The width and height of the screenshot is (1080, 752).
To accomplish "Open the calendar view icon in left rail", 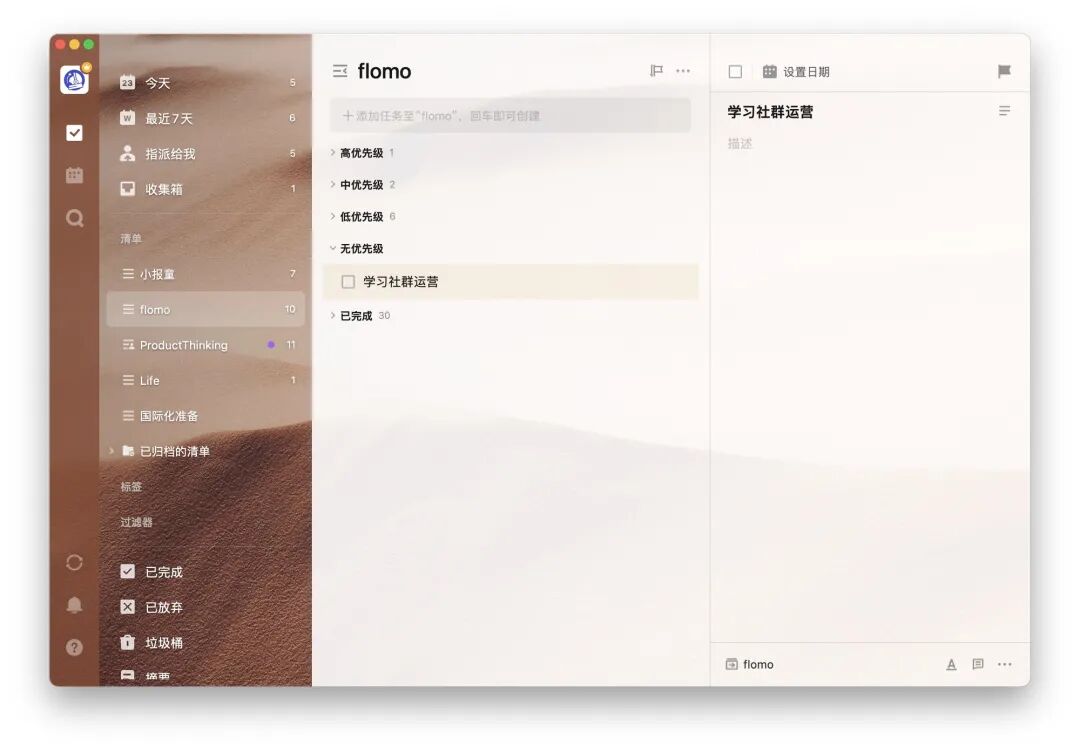I will click(x=74, y=175).
